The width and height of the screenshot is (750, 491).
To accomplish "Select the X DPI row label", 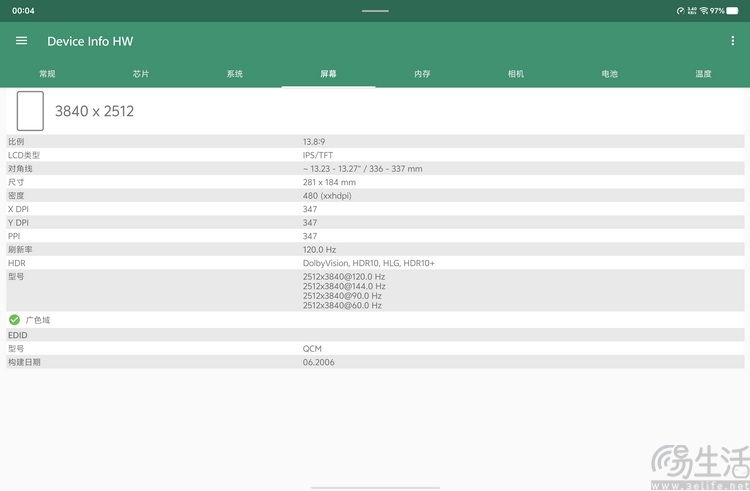I will tap(18, 209).
